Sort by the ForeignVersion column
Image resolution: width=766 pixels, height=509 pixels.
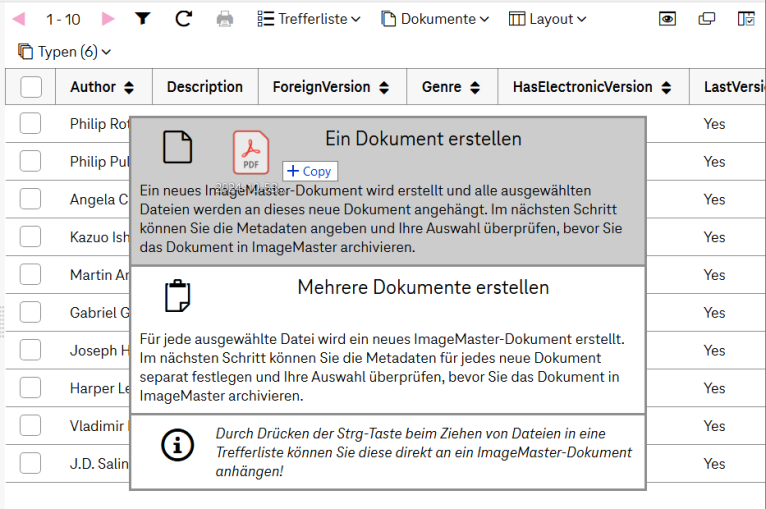point(384,87)
